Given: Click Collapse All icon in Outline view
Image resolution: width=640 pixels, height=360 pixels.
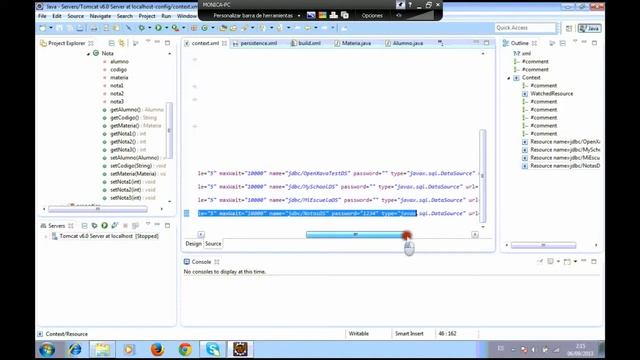Looking at the screenshot, I should click(562, 43).
